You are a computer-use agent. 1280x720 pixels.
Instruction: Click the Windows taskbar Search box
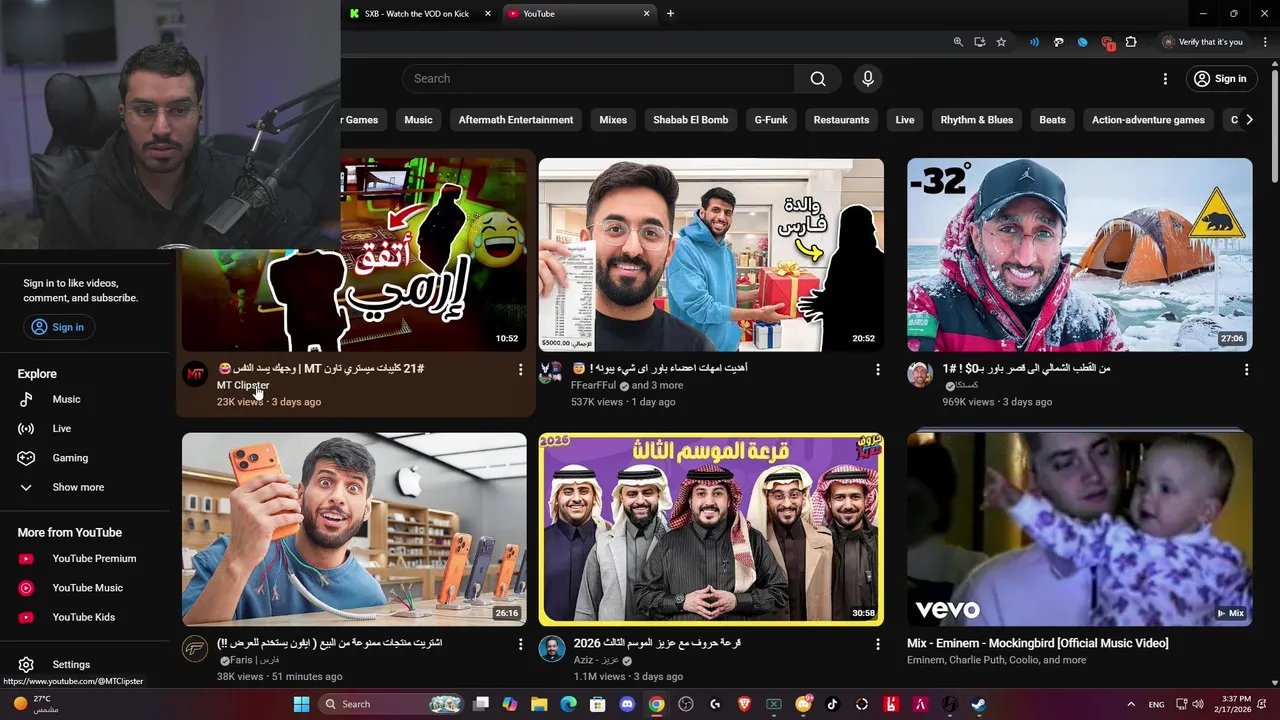[392, 704]
